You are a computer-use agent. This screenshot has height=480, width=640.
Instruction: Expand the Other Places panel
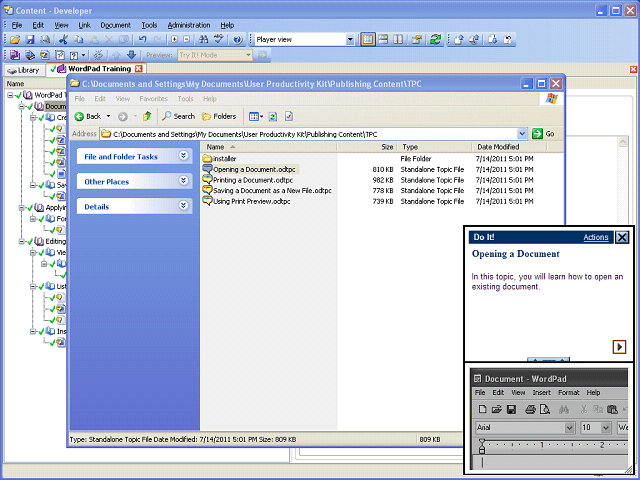(x=183, y=180)
